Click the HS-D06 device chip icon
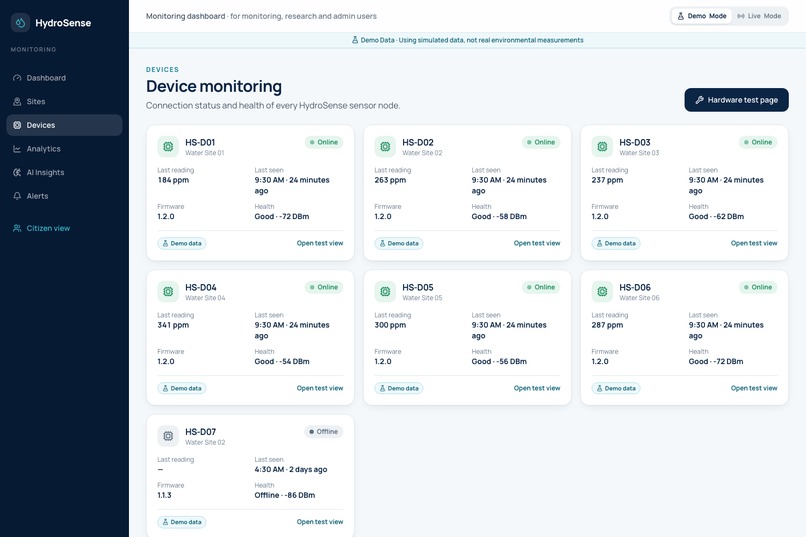Screen dimensions: 806x537 click(602, 291)
